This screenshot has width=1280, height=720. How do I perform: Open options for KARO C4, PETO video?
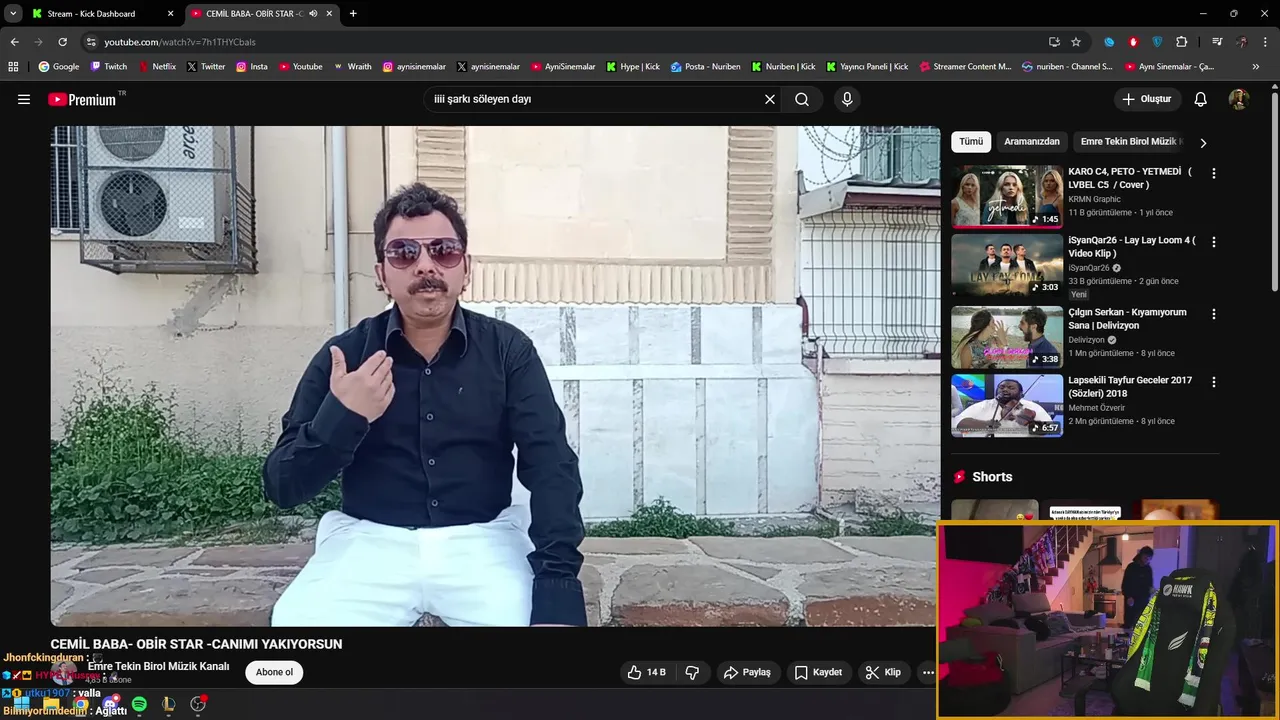[x=1214, y=173]
